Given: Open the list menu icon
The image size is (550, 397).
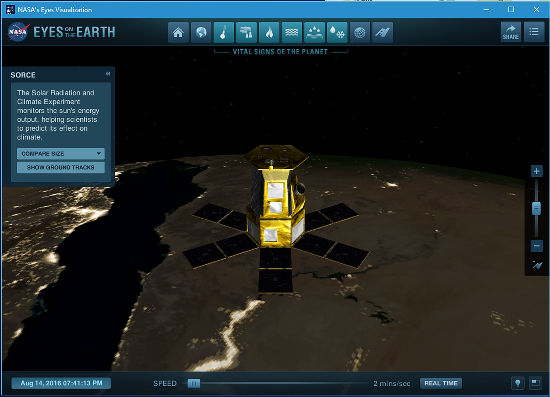Looking at the screenshot, I should (x=534, y=32).
